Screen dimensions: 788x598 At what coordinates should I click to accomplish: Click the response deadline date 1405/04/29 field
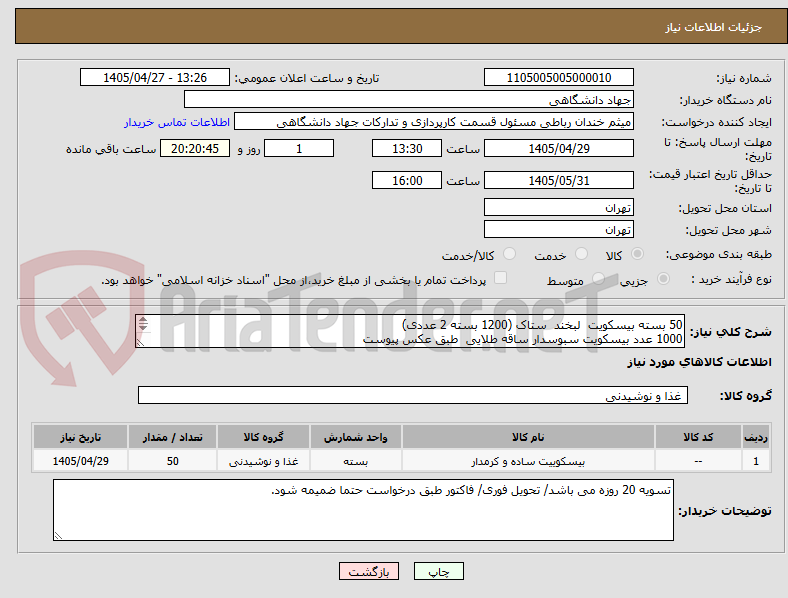click(x=558, y=148)
